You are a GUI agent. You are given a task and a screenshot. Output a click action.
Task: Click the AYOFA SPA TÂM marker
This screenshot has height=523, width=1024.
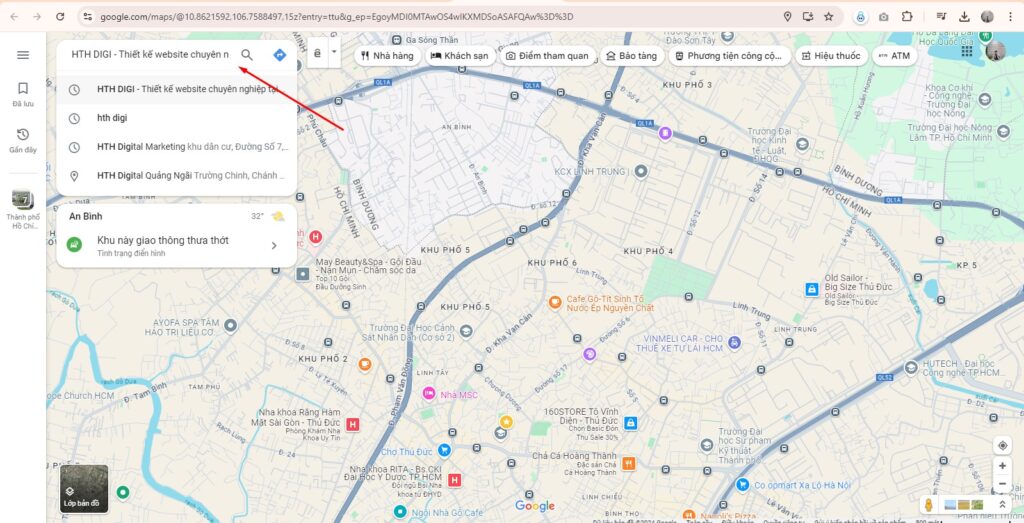tap(230, 325)
